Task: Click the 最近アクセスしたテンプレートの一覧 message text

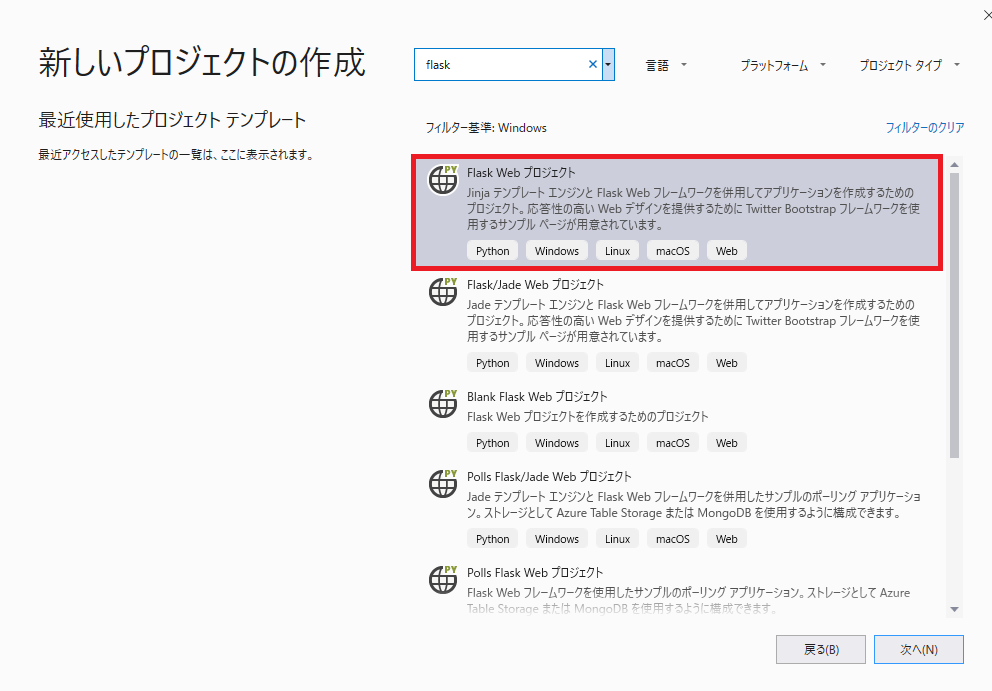Action: click(x=177, y=155)
